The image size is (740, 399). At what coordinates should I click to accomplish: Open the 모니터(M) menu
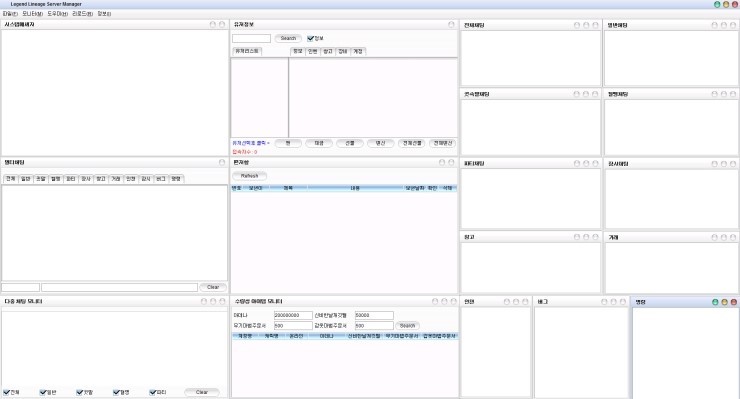click(32, 14)
